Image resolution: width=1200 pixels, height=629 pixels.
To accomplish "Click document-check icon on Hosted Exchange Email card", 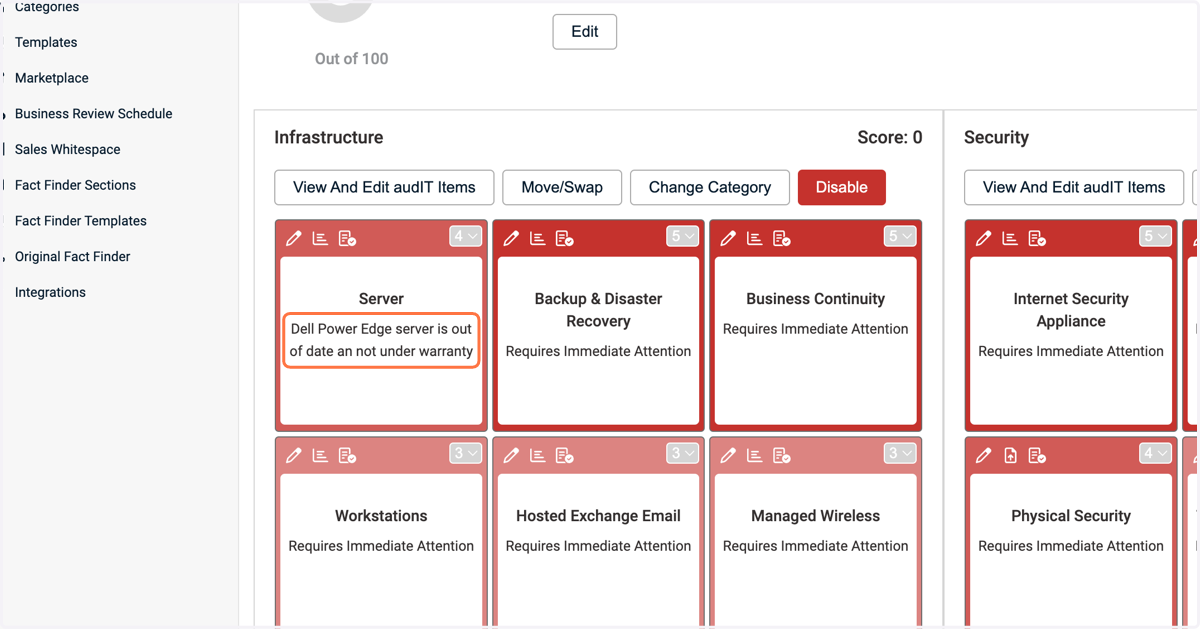I will pos(564,455).
